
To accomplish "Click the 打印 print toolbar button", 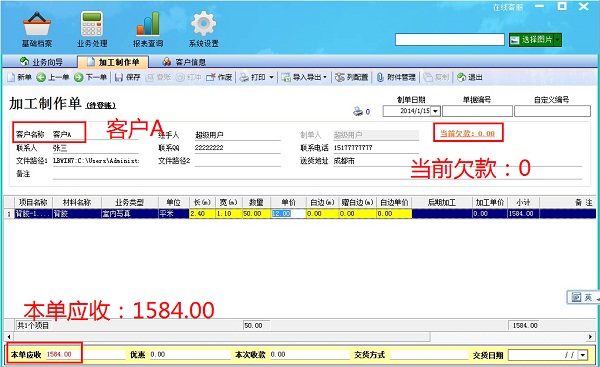I will (x=253, y=77).
